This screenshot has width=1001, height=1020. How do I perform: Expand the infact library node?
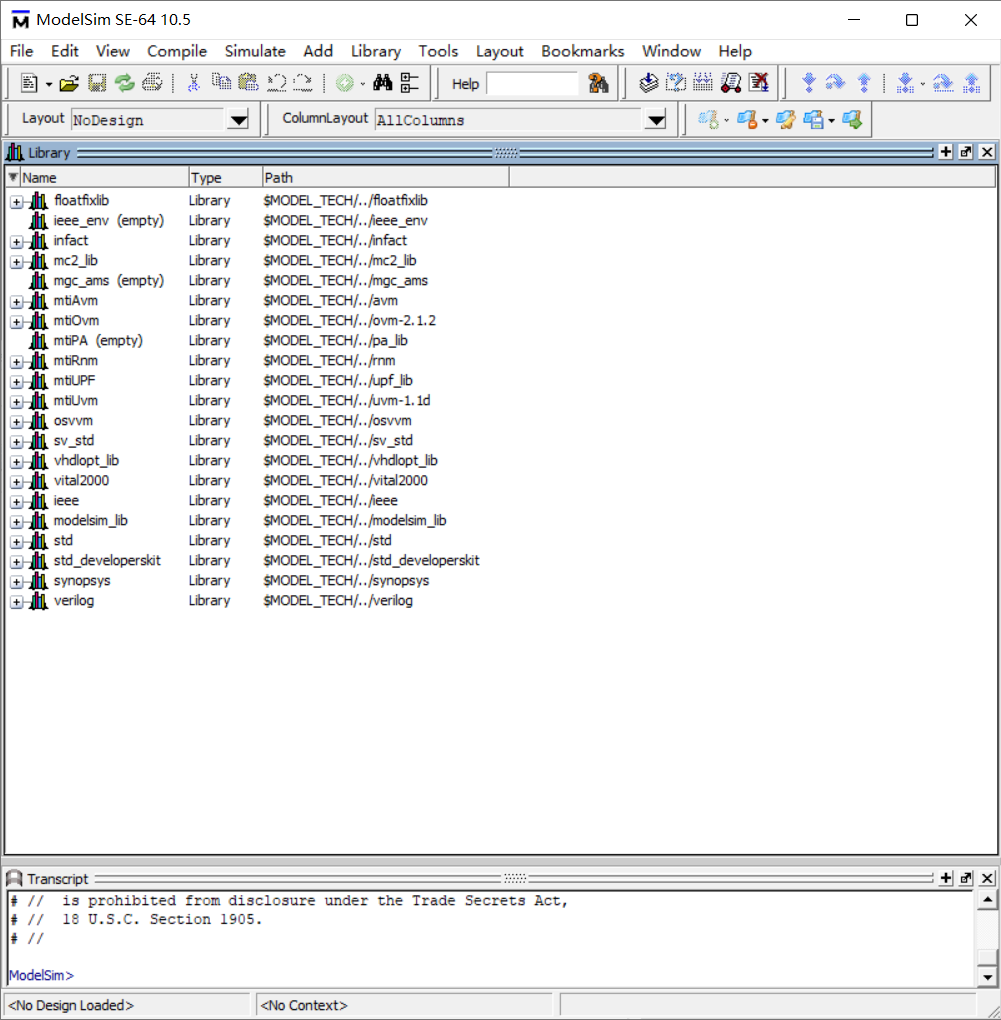tap(16, 242)
